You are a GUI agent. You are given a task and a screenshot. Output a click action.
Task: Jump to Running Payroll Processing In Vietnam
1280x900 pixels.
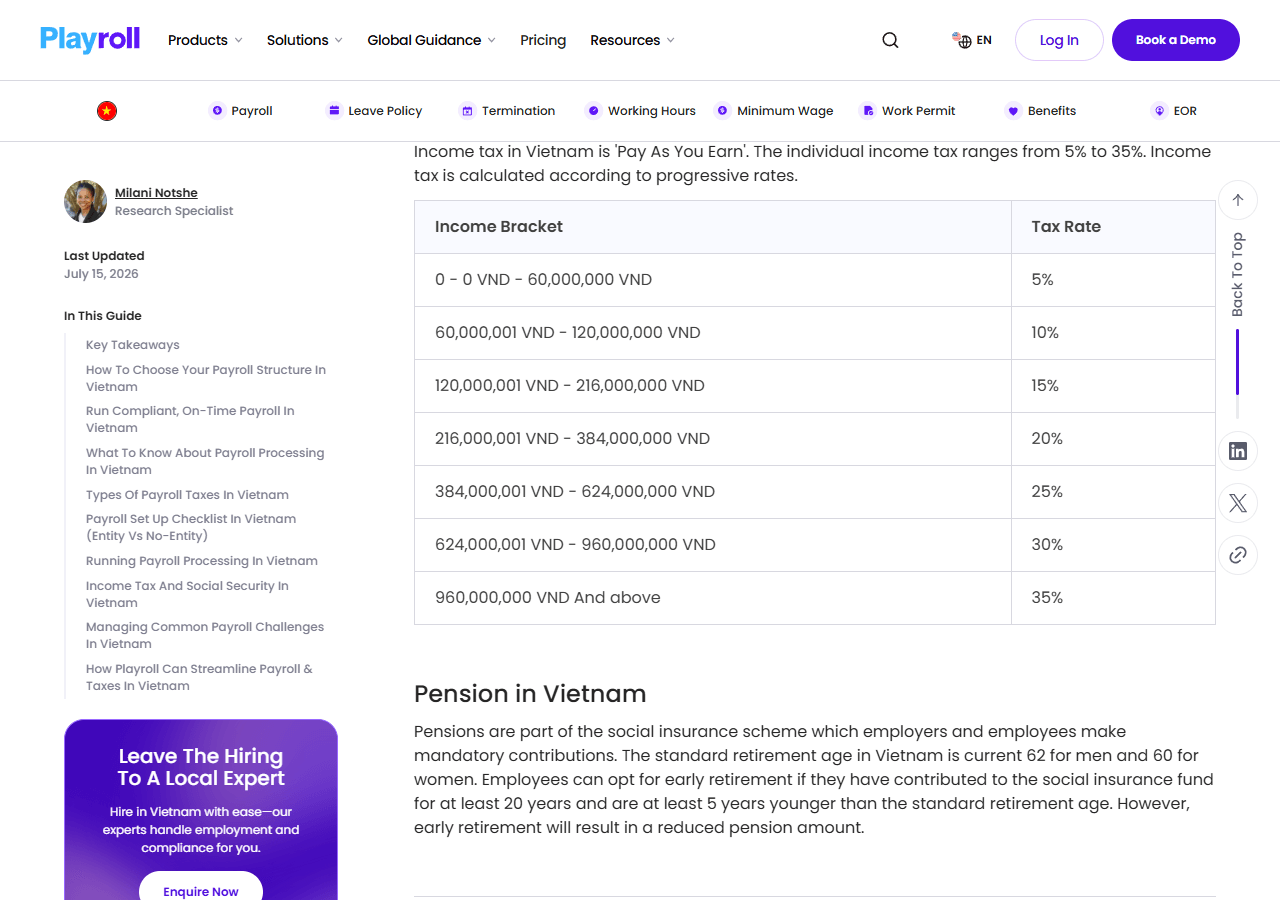click(x=202, y=561)
